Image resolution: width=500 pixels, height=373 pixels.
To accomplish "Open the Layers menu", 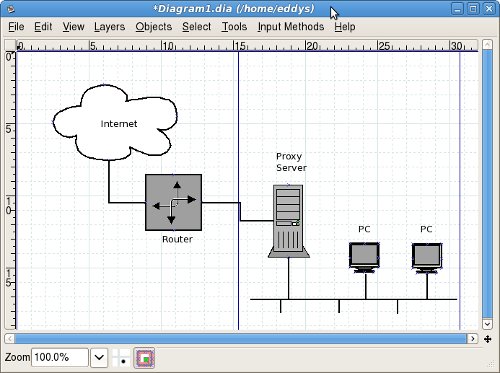I will [x=109, y=27].
